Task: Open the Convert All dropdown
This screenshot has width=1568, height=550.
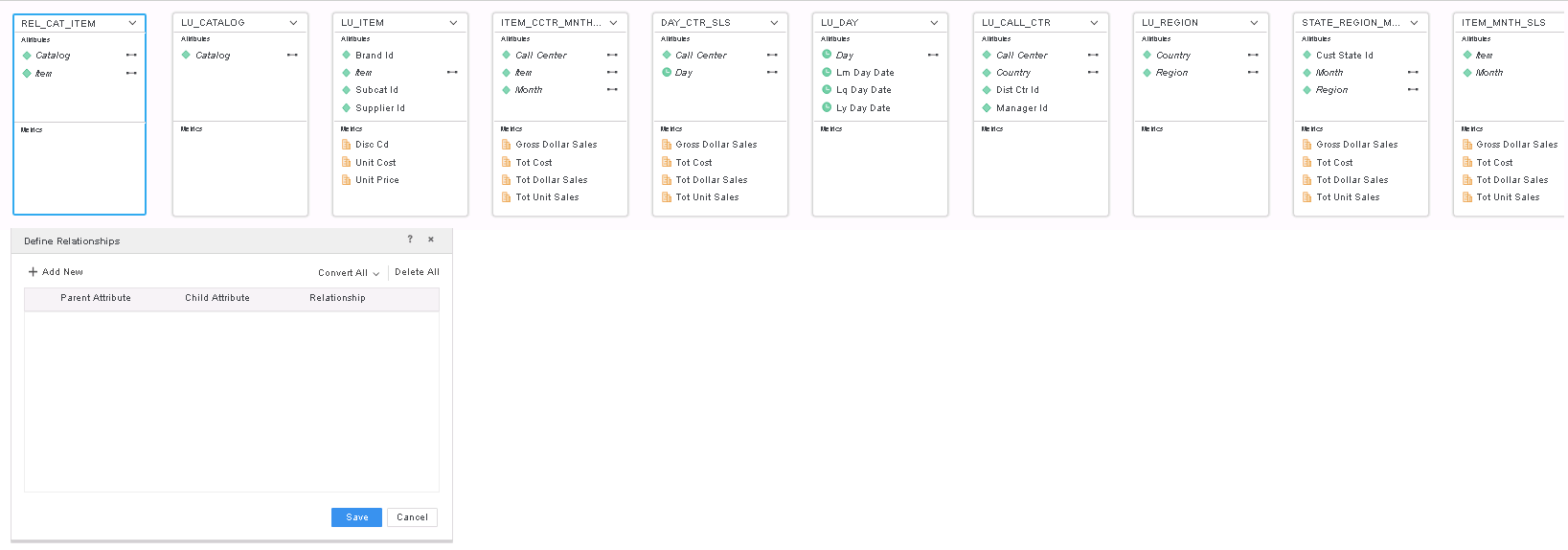Action: (349, 273)
